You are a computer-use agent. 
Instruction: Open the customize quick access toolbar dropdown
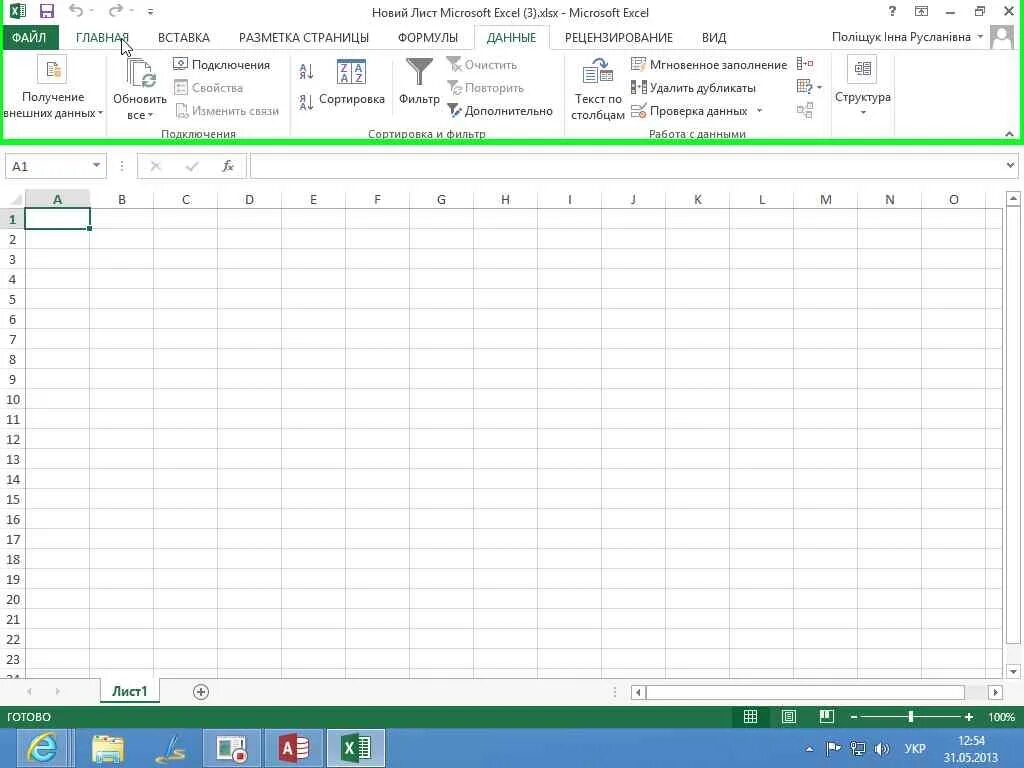coord(150,12)
